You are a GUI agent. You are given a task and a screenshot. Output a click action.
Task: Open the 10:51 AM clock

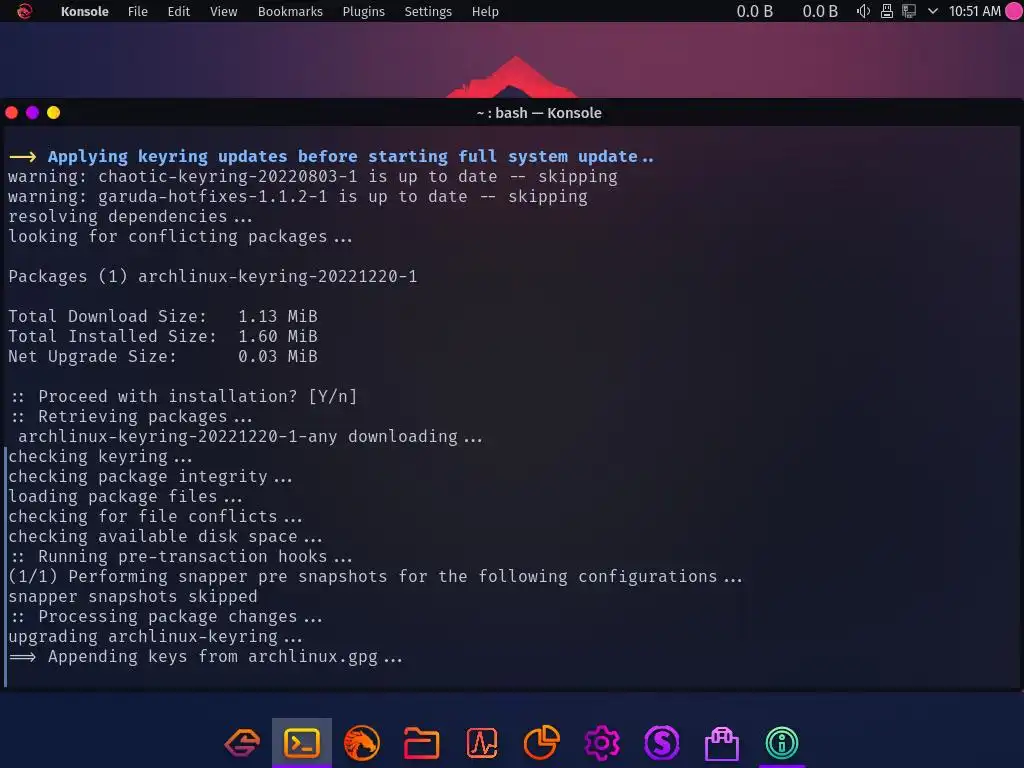click(x=974, y=11)
